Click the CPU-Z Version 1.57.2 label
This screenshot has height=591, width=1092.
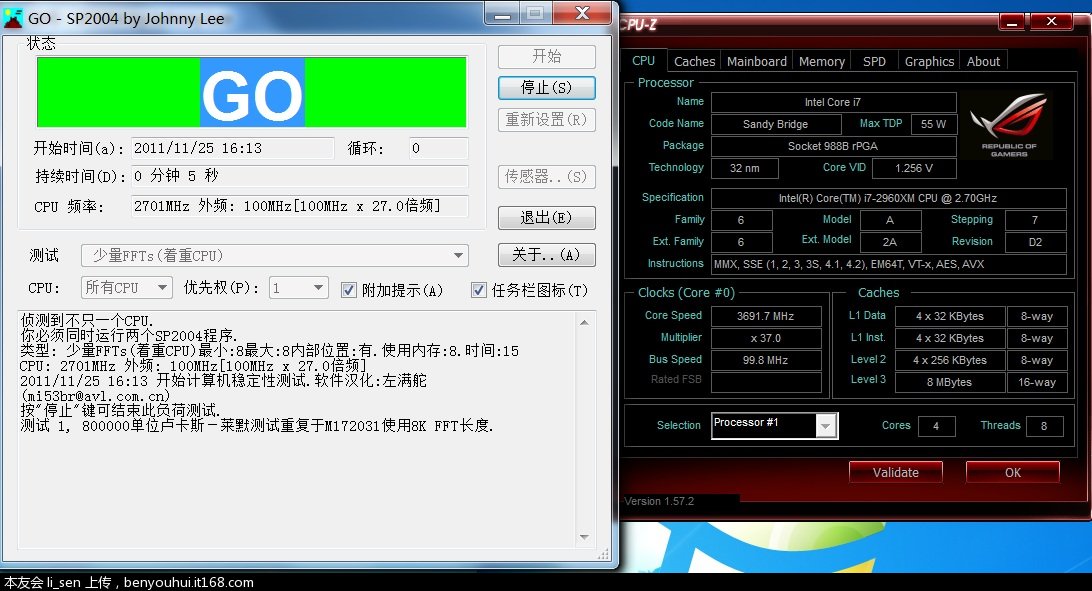[659, 501]
